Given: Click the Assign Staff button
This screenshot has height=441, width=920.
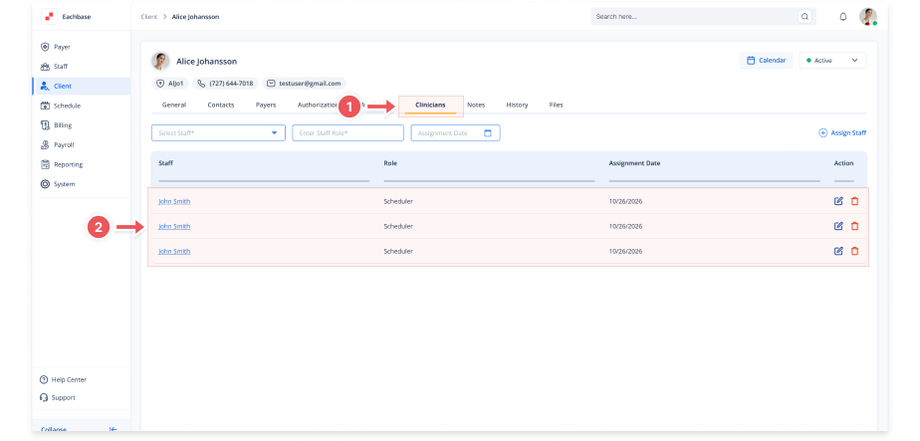Looking at the screenshot, I should point(842,133).
